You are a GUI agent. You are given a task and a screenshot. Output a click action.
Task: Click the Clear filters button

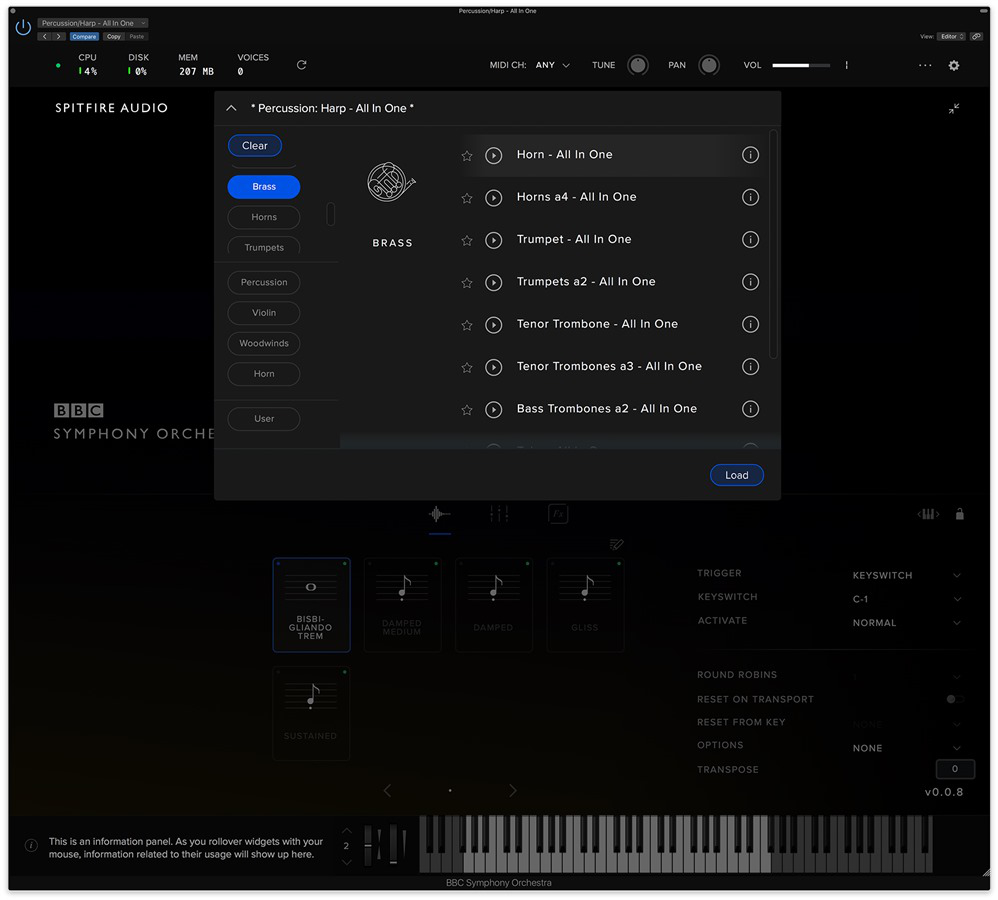click(255, 146)
